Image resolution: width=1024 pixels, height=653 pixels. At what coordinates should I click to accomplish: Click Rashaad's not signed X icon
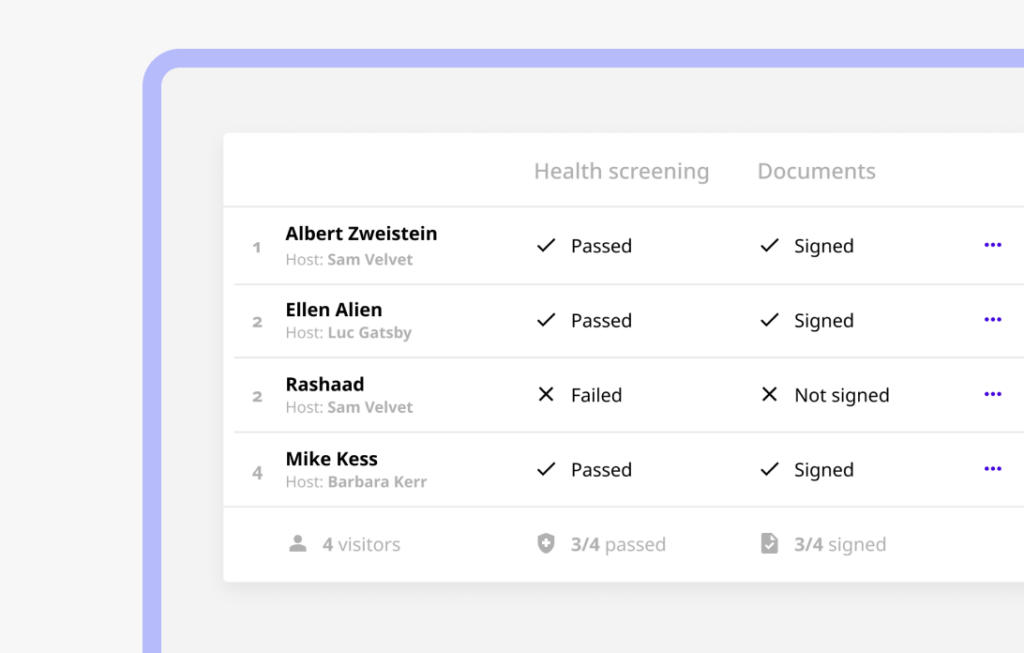tap(769, 395)
